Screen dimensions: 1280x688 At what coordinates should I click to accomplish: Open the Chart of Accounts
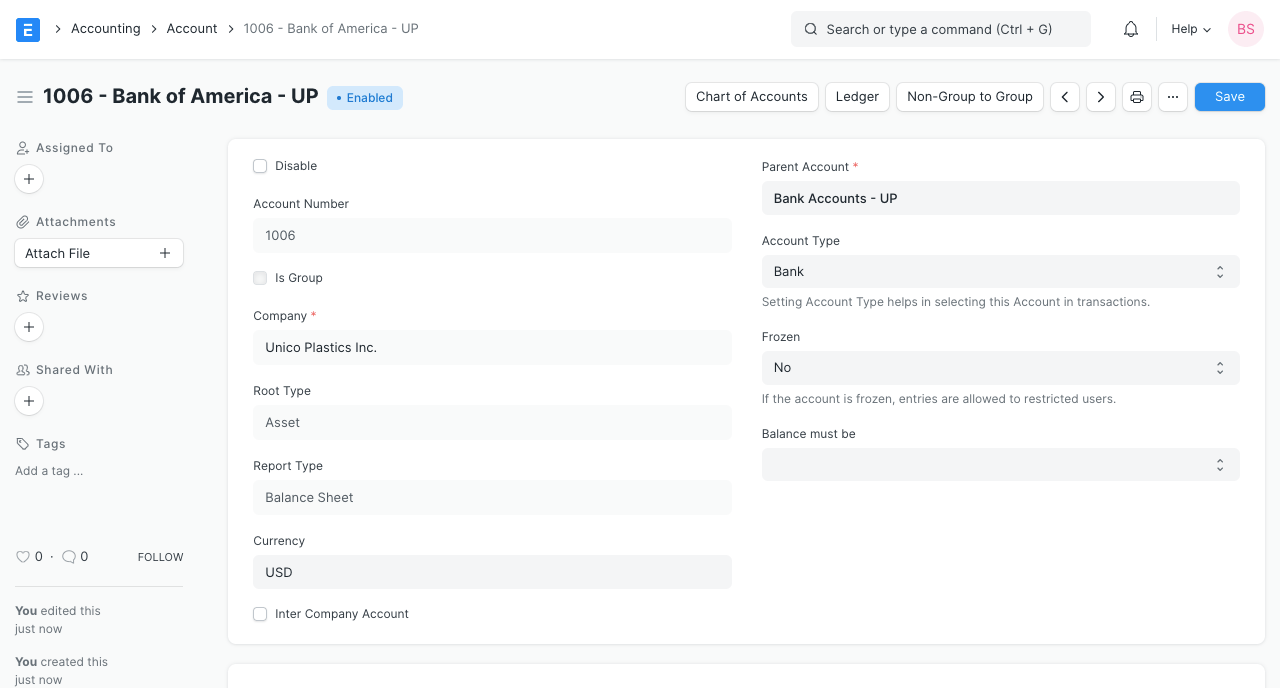tap(751, 96)
